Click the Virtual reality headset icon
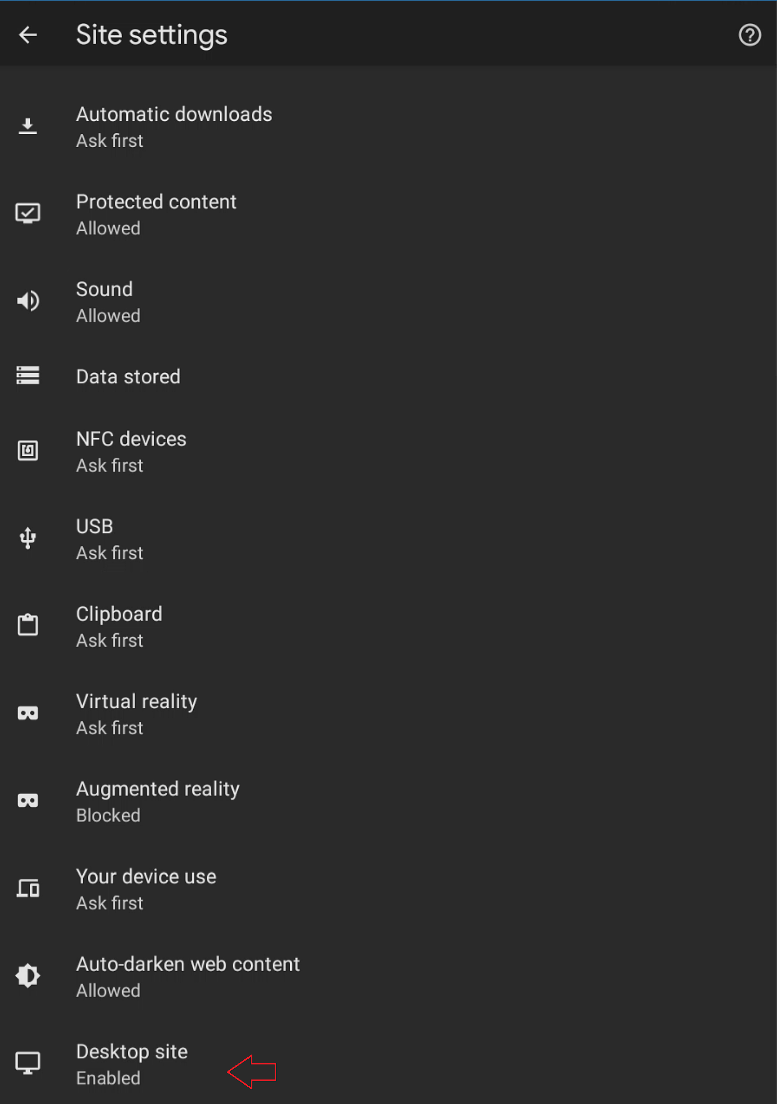 coord(28,713)
